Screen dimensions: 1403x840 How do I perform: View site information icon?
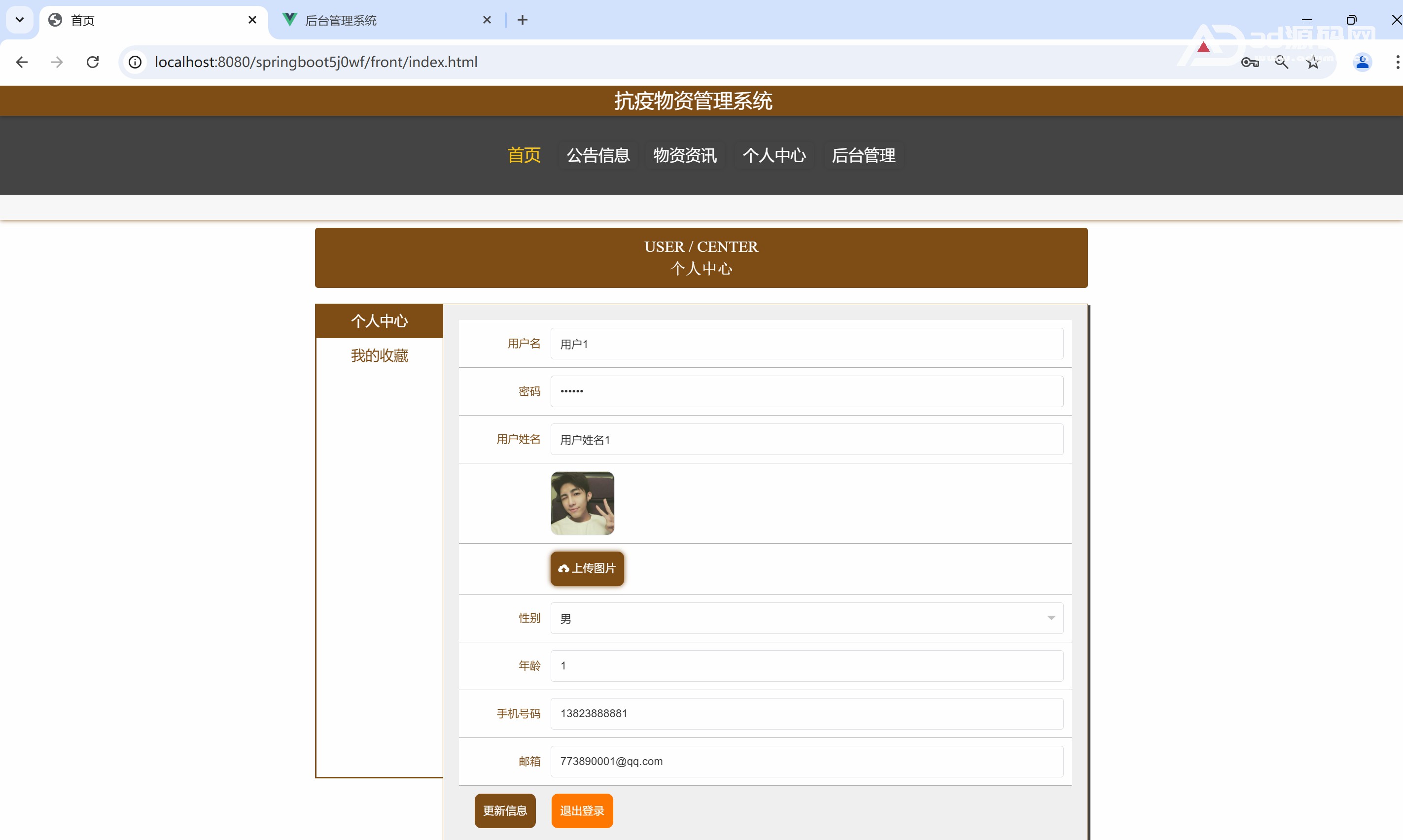[x=135, y=62]
